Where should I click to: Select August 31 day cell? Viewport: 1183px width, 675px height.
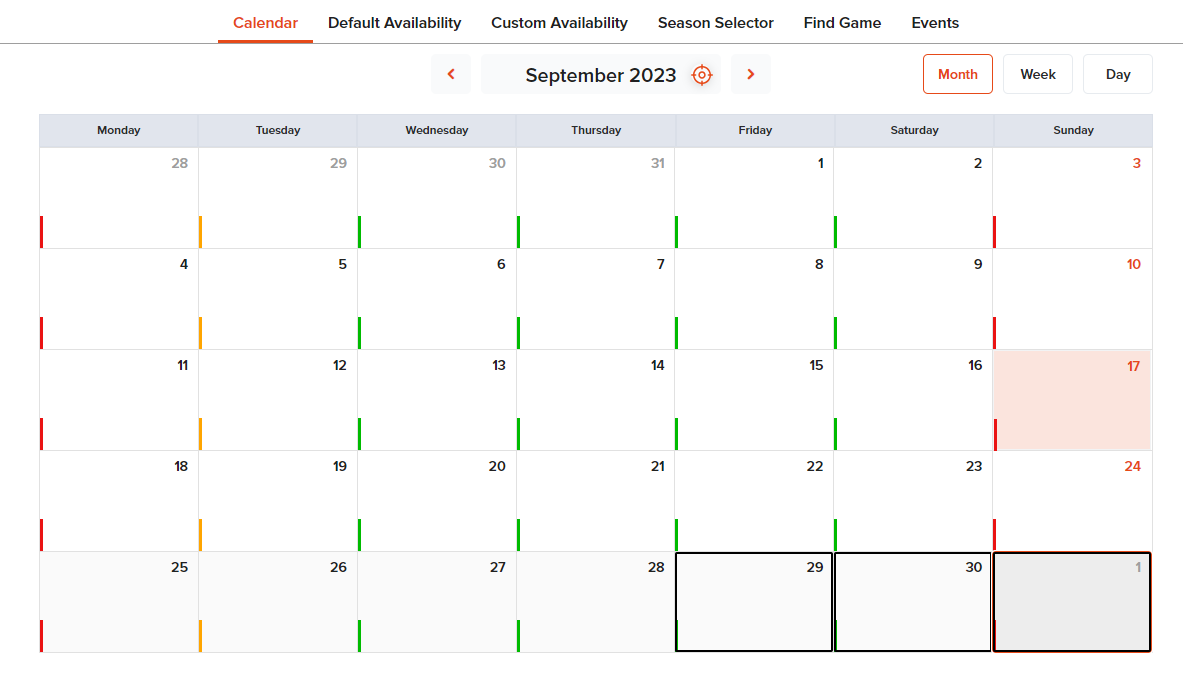596,198
